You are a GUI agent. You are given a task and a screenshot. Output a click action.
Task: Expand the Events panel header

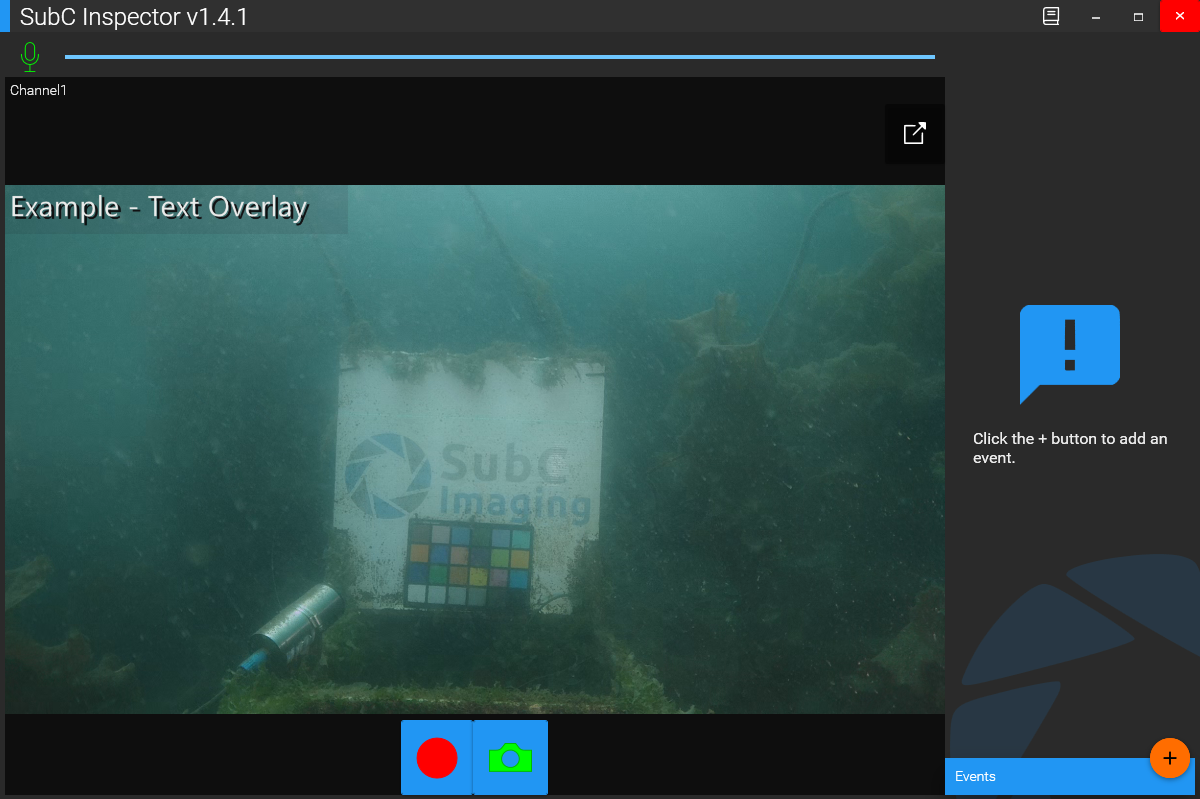coord(1040,777)
